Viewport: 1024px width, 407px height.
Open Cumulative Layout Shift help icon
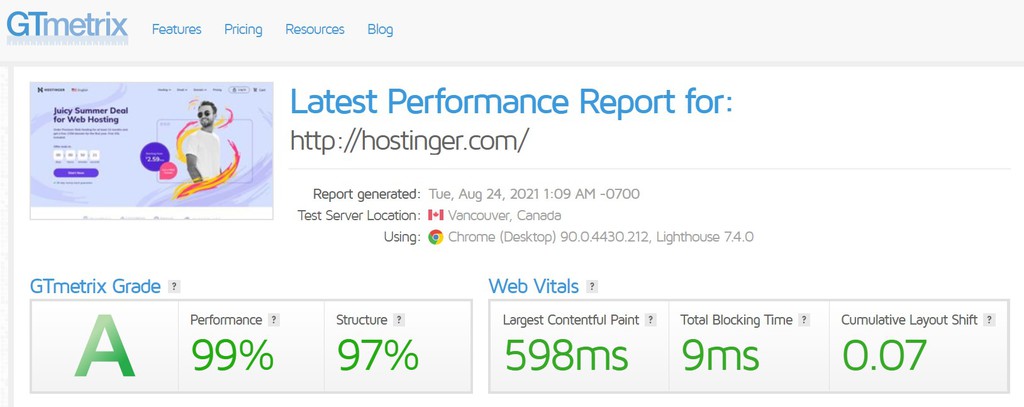(989, 320)
